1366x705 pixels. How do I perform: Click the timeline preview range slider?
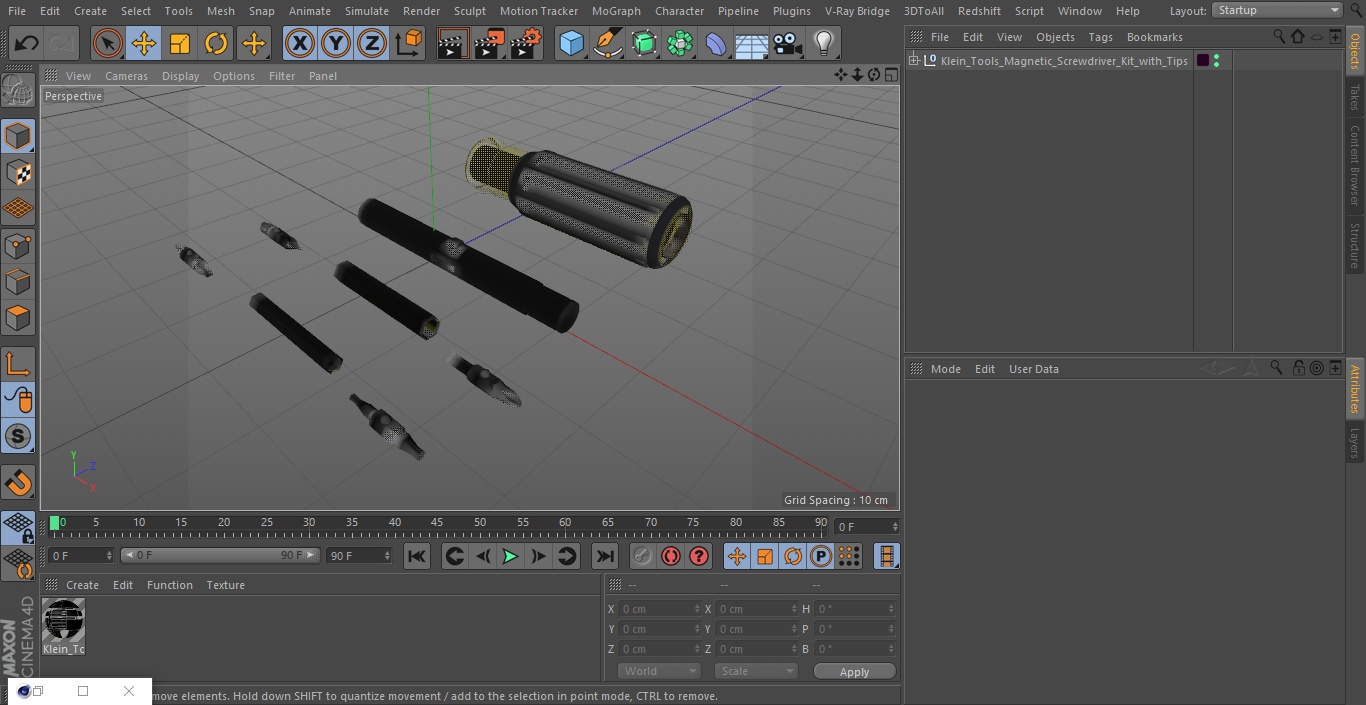220,555
